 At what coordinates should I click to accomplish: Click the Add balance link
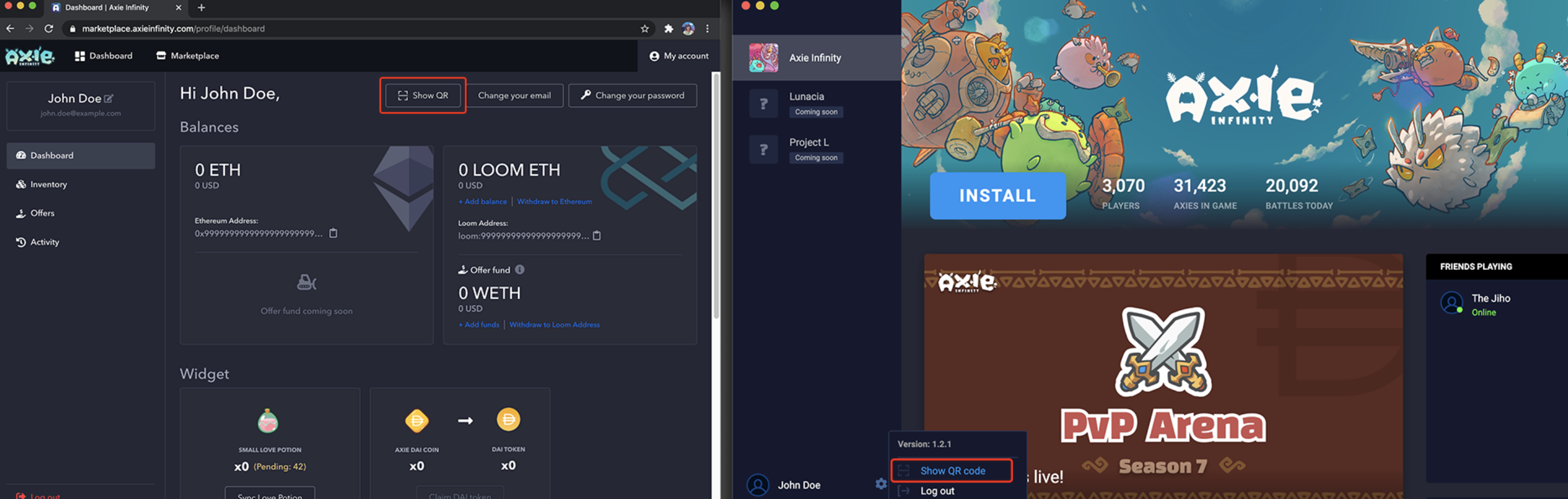(x=483, y=201)
